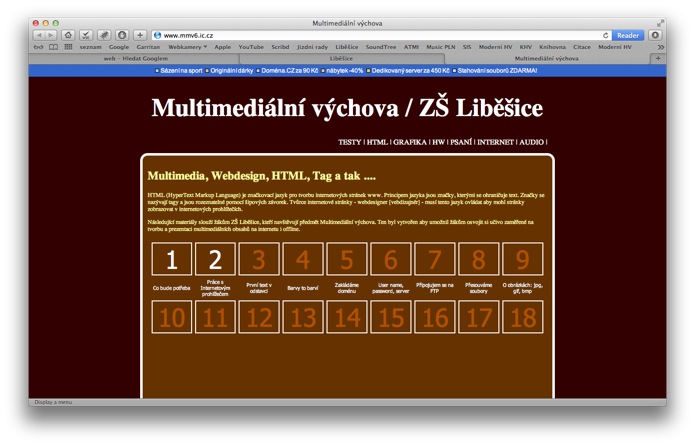Click the add bookmark plus button

tap(140, 35)
